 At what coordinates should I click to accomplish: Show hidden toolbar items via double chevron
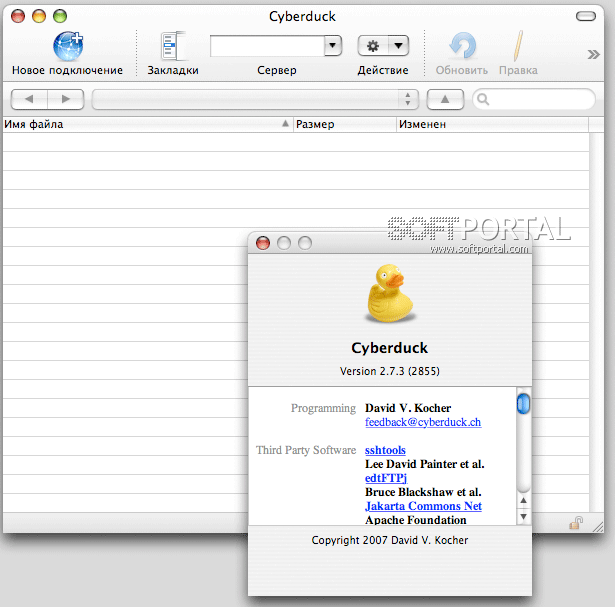[x=593, y=54]
